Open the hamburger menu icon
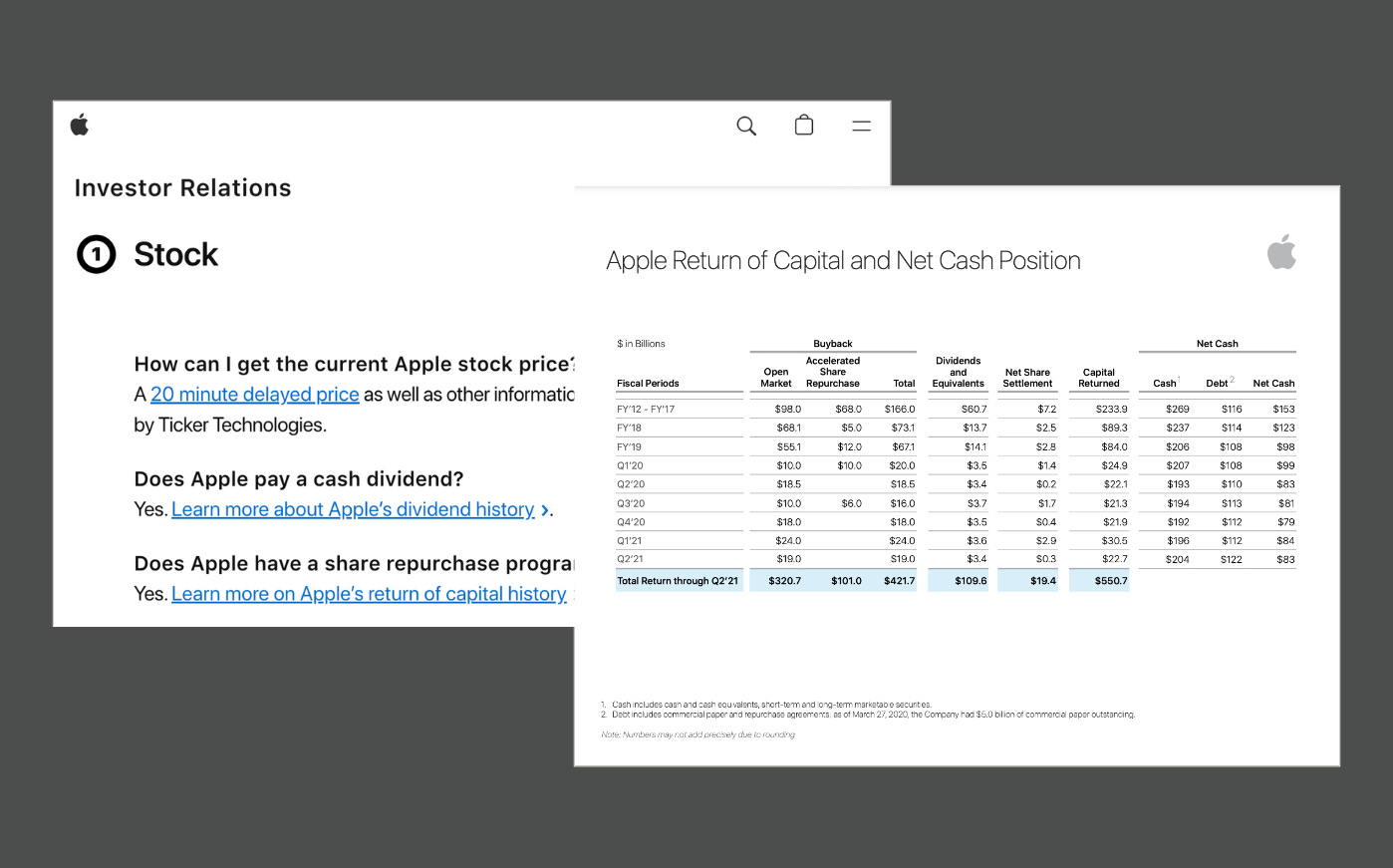The width and height of the screenshot is (1393, 868). pos(860,127)
